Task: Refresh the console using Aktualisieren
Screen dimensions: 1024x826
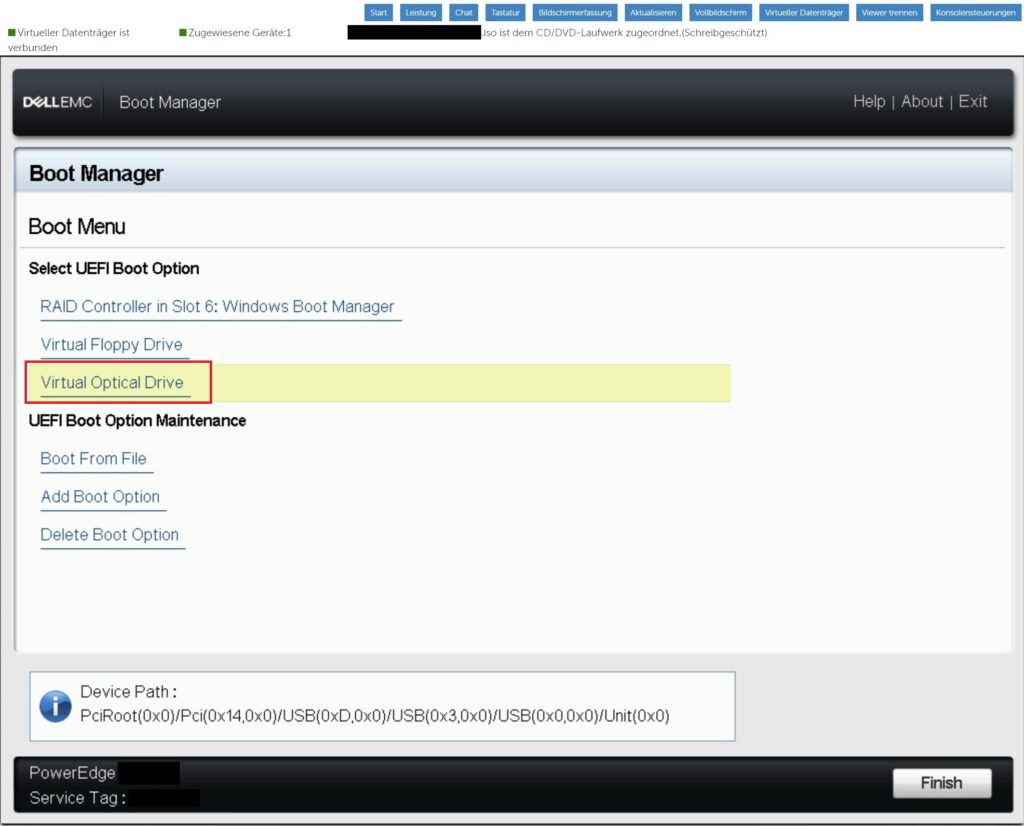Action: pyautogui.click(x=652, y=12)
